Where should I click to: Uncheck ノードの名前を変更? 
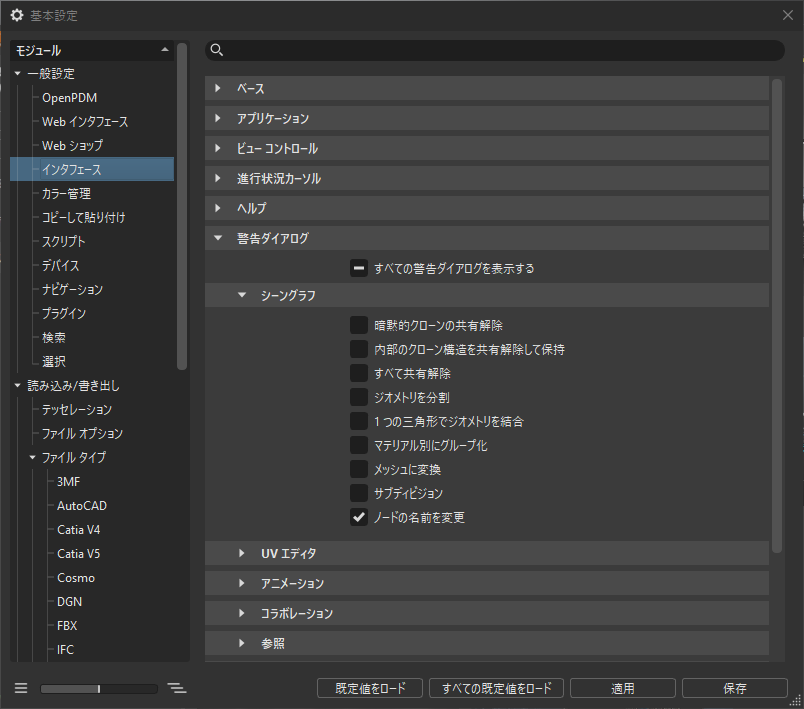(x=358, y=517)
